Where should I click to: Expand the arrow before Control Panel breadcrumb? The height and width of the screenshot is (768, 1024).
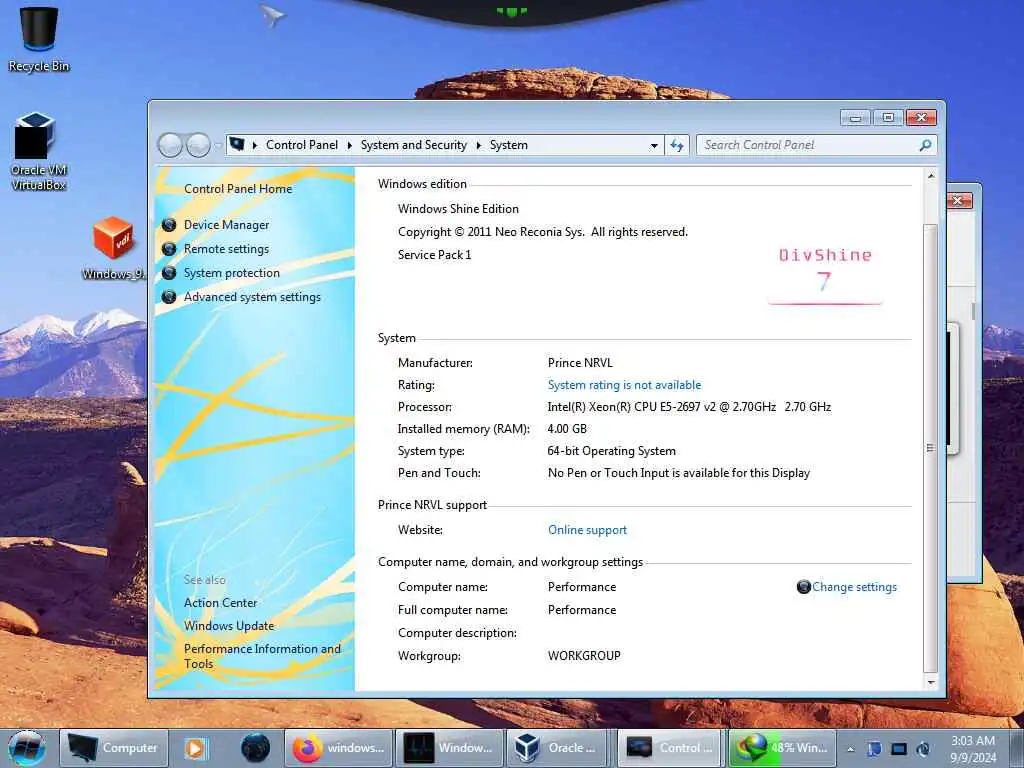pyautogui.click(x=255, y=145)
